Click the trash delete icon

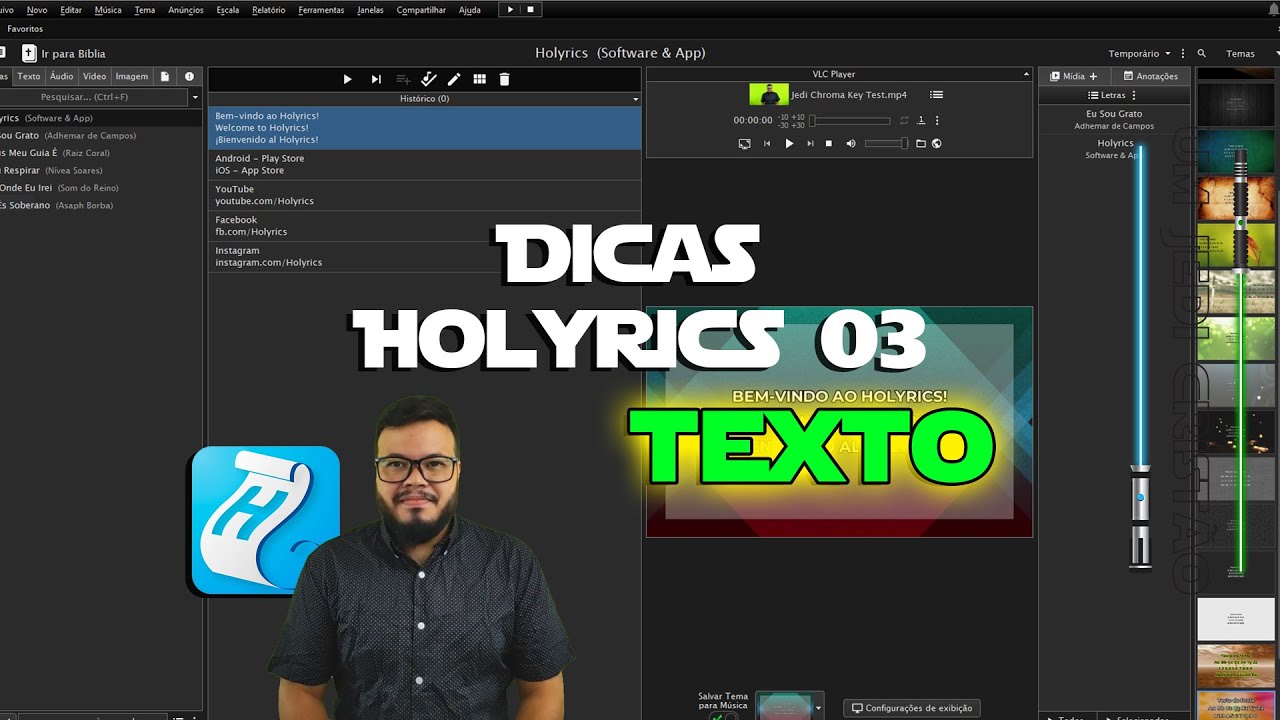point(504,79)
